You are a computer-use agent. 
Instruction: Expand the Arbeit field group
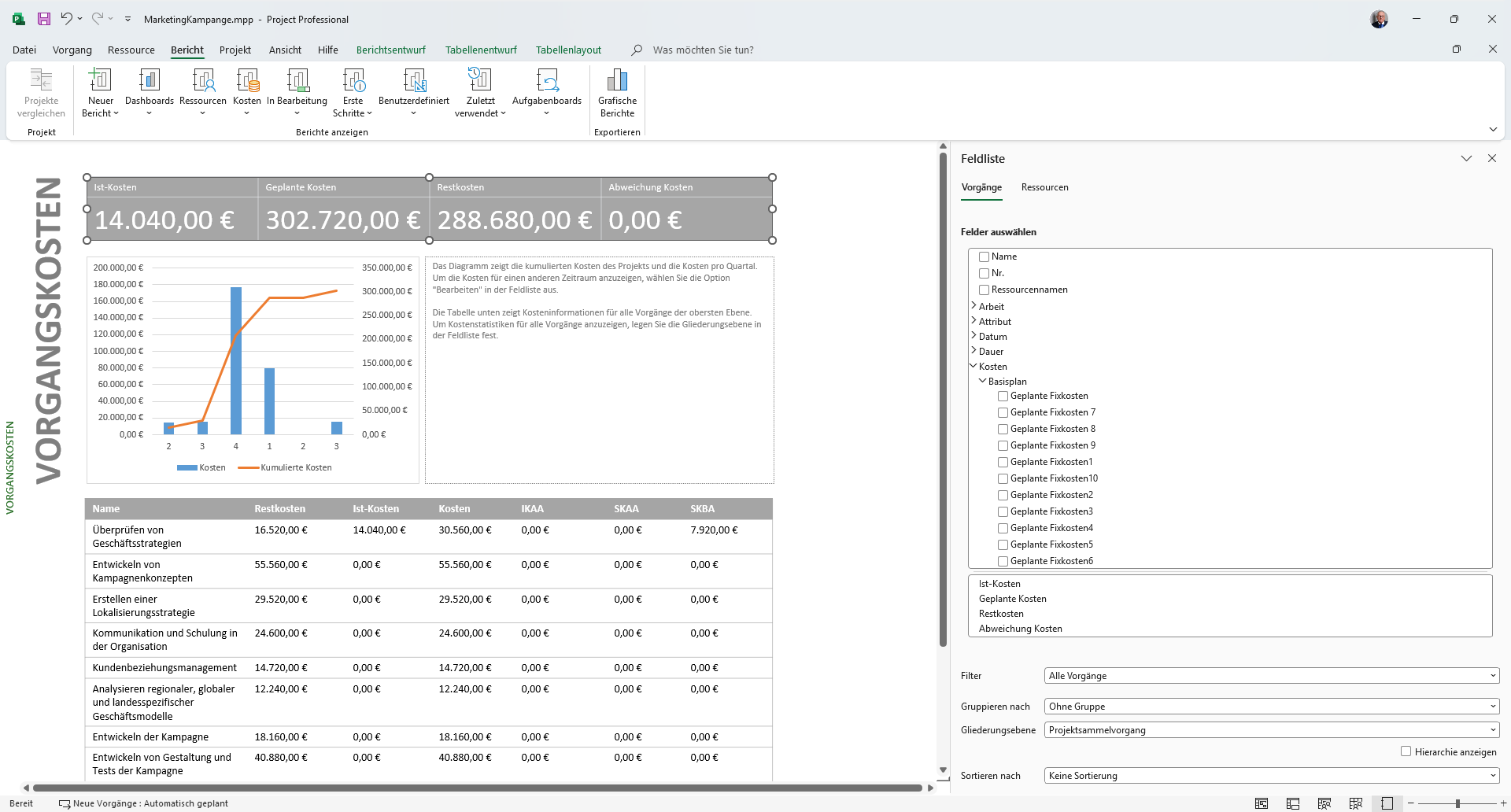[973, 306]
